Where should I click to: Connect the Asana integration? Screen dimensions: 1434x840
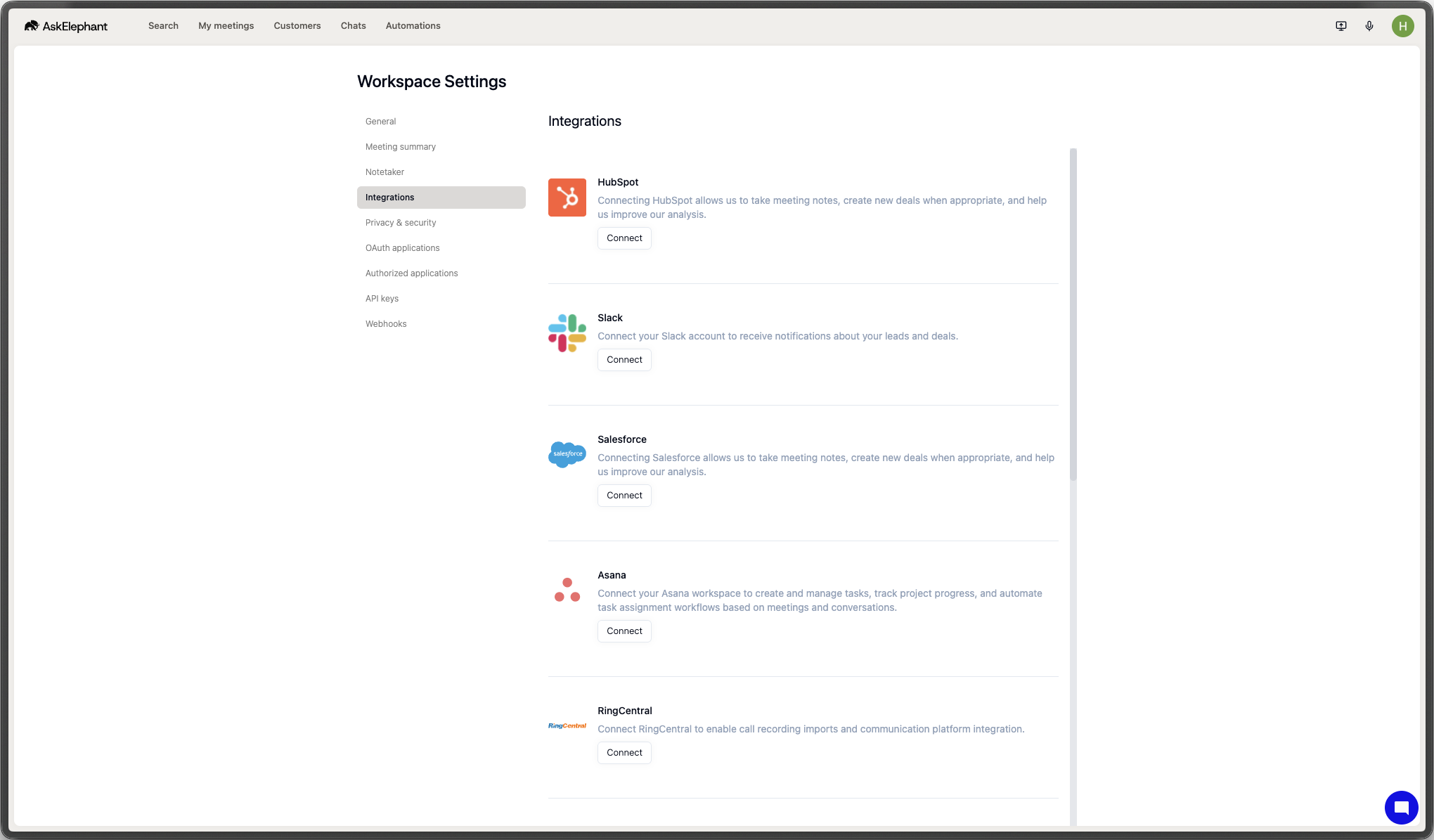pos(624,631)
